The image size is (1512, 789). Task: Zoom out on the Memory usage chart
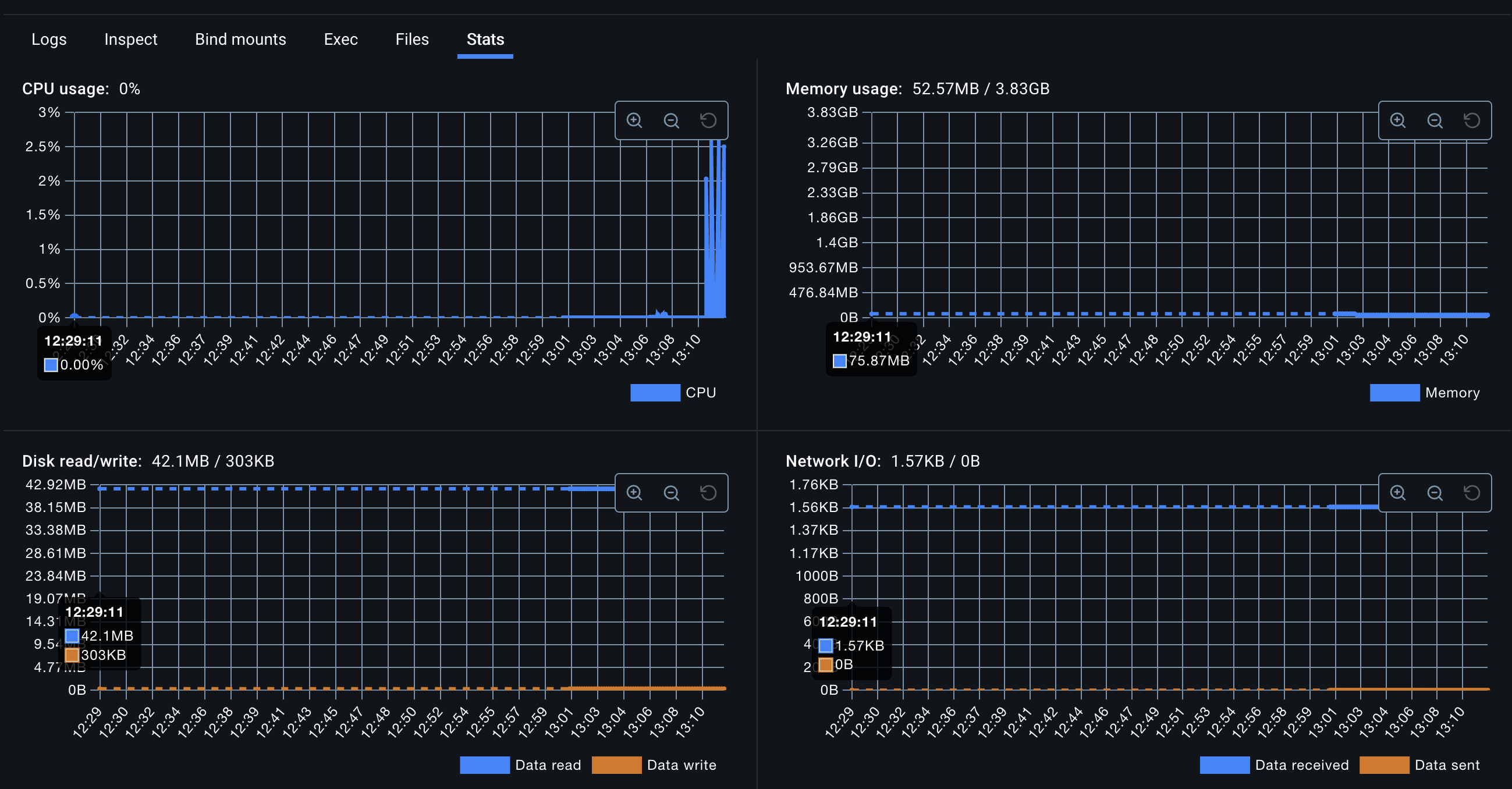1436,120
